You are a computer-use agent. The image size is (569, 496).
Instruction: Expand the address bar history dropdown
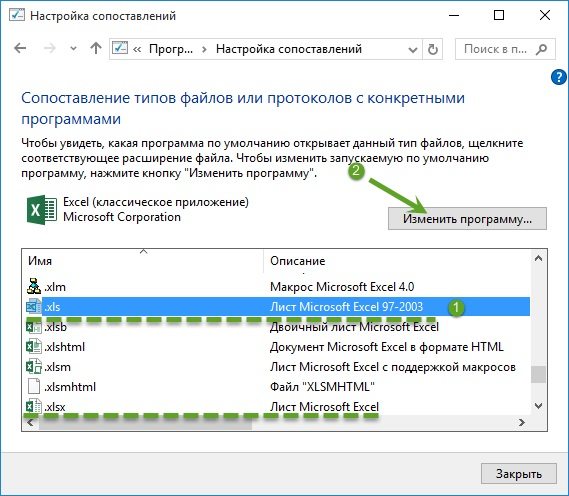413,49
